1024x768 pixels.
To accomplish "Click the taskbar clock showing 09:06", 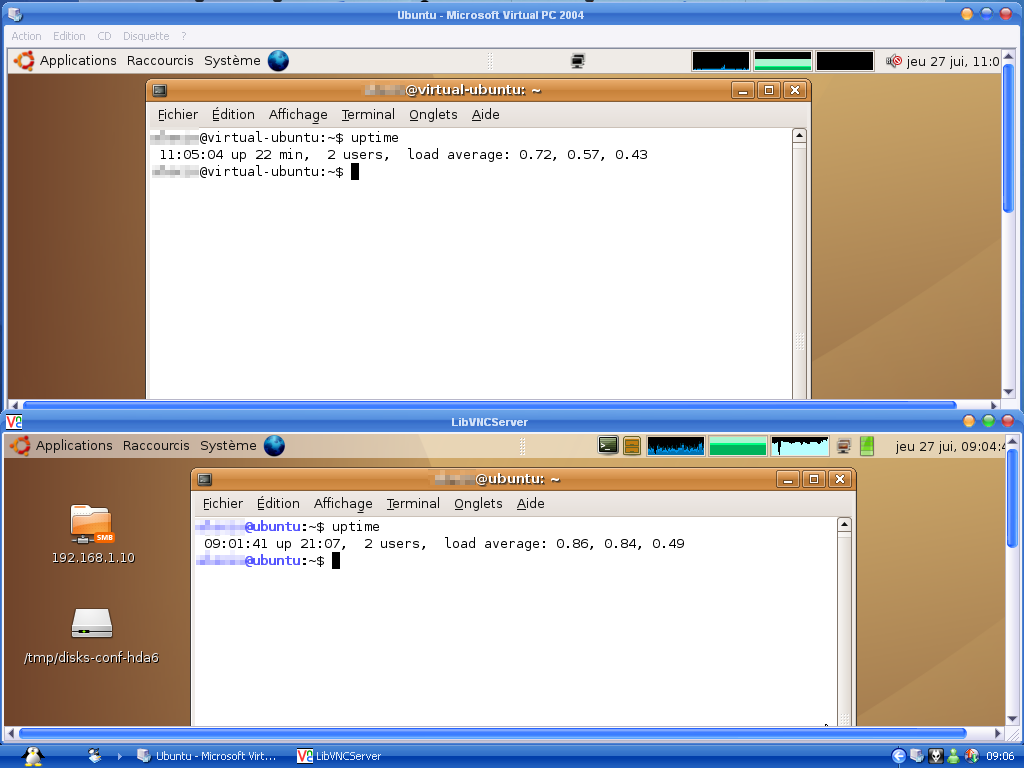I will pyautogui.click(x=1000, y=756).
